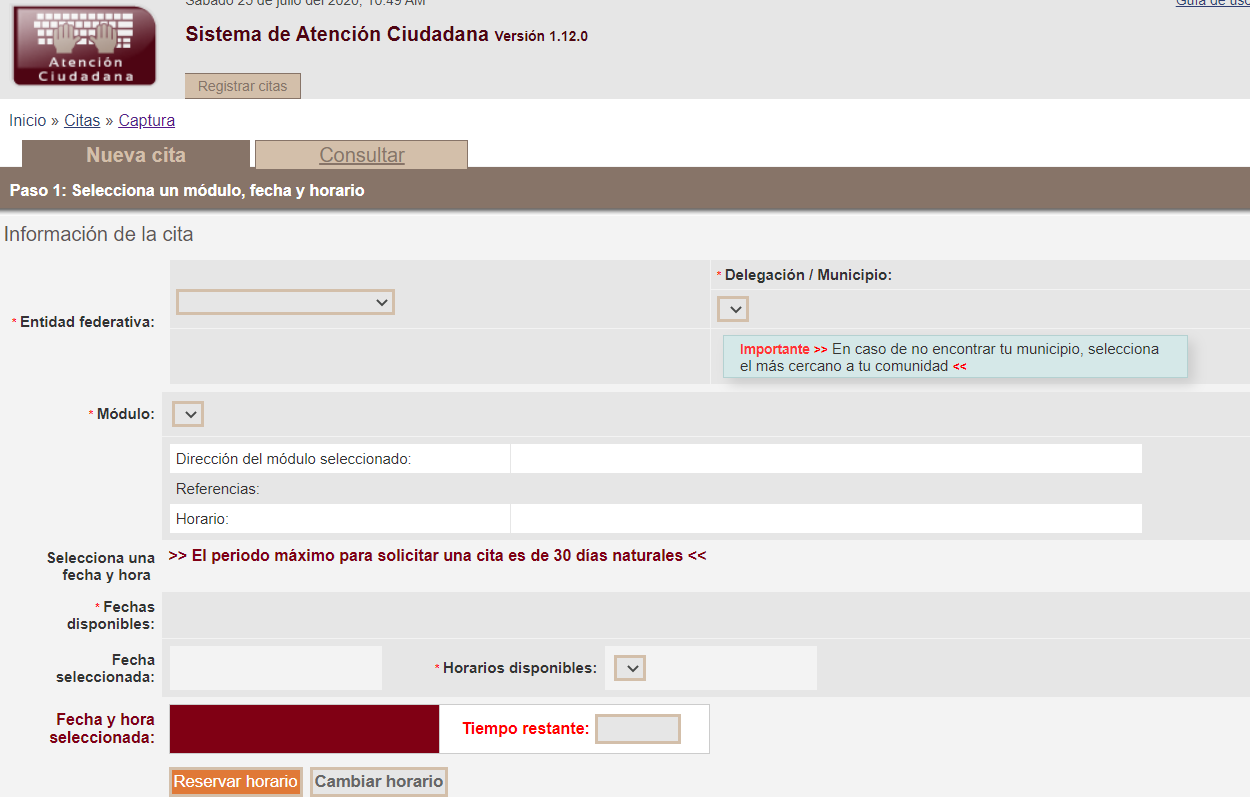Image resolution: width=1250 pixels, height=797 pixels.
Task: Click the Dirección del módulo seleccionado value field
Action: [826, 459]
